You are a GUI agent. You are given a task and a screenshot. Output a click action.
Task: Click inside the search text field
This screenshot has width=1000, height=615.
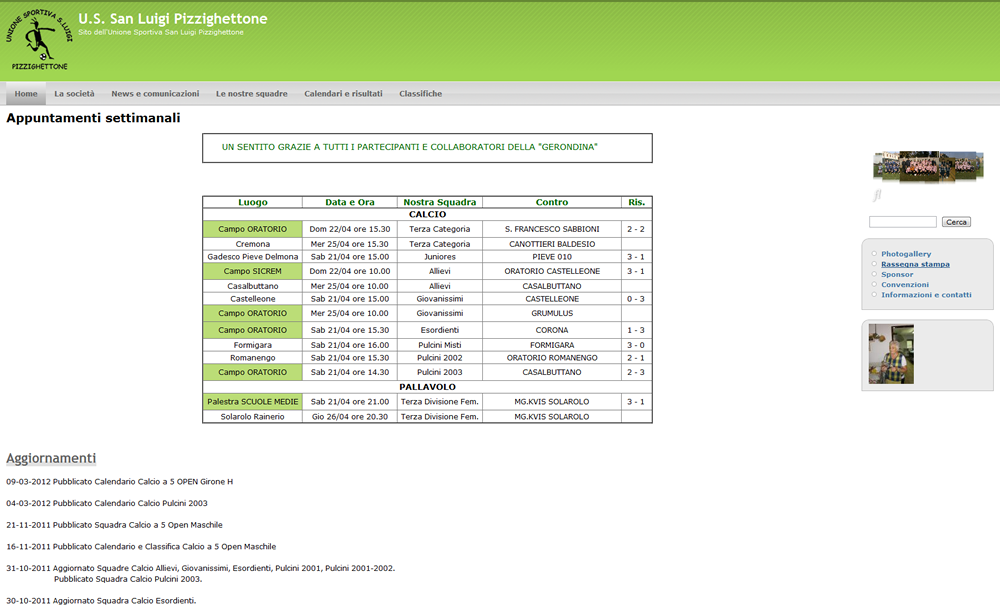902,222
